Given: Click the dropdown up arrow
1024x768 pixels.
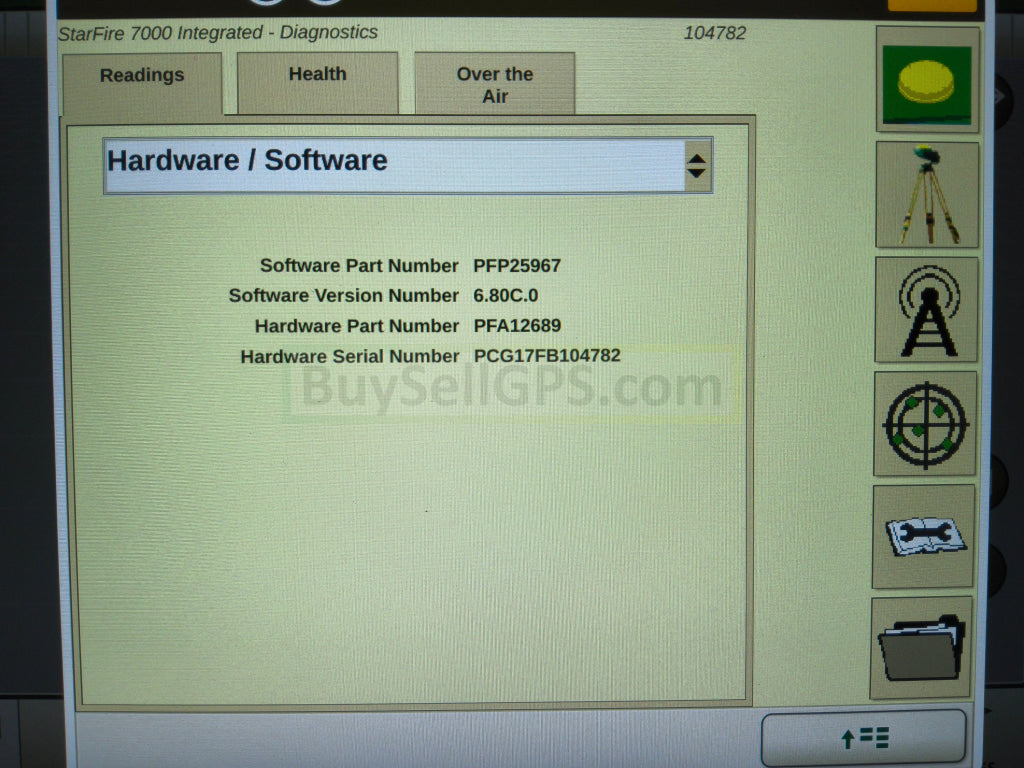Looking at the screenshot, I should [697, 157].
